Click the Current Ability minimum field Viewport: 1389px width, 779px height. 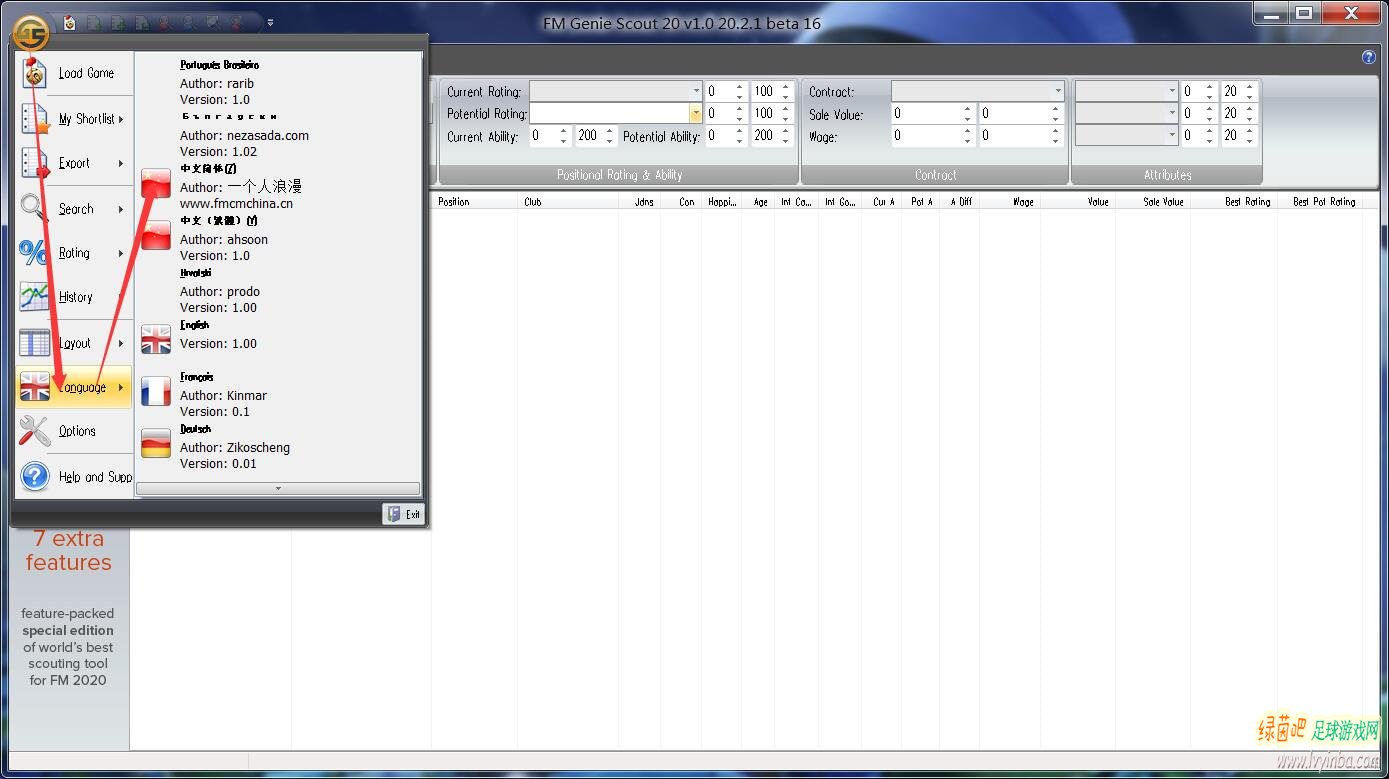tap(543, 136)
